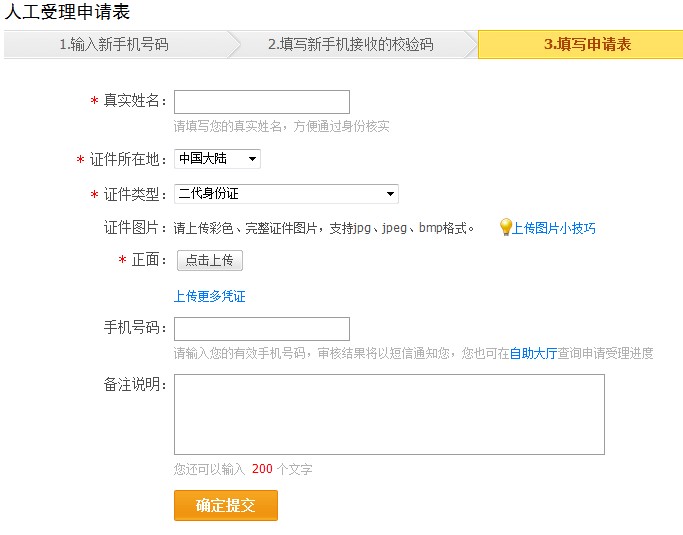Go to step 1.输入新手机号码
The image size is (683, 535).
pos(113,45)
